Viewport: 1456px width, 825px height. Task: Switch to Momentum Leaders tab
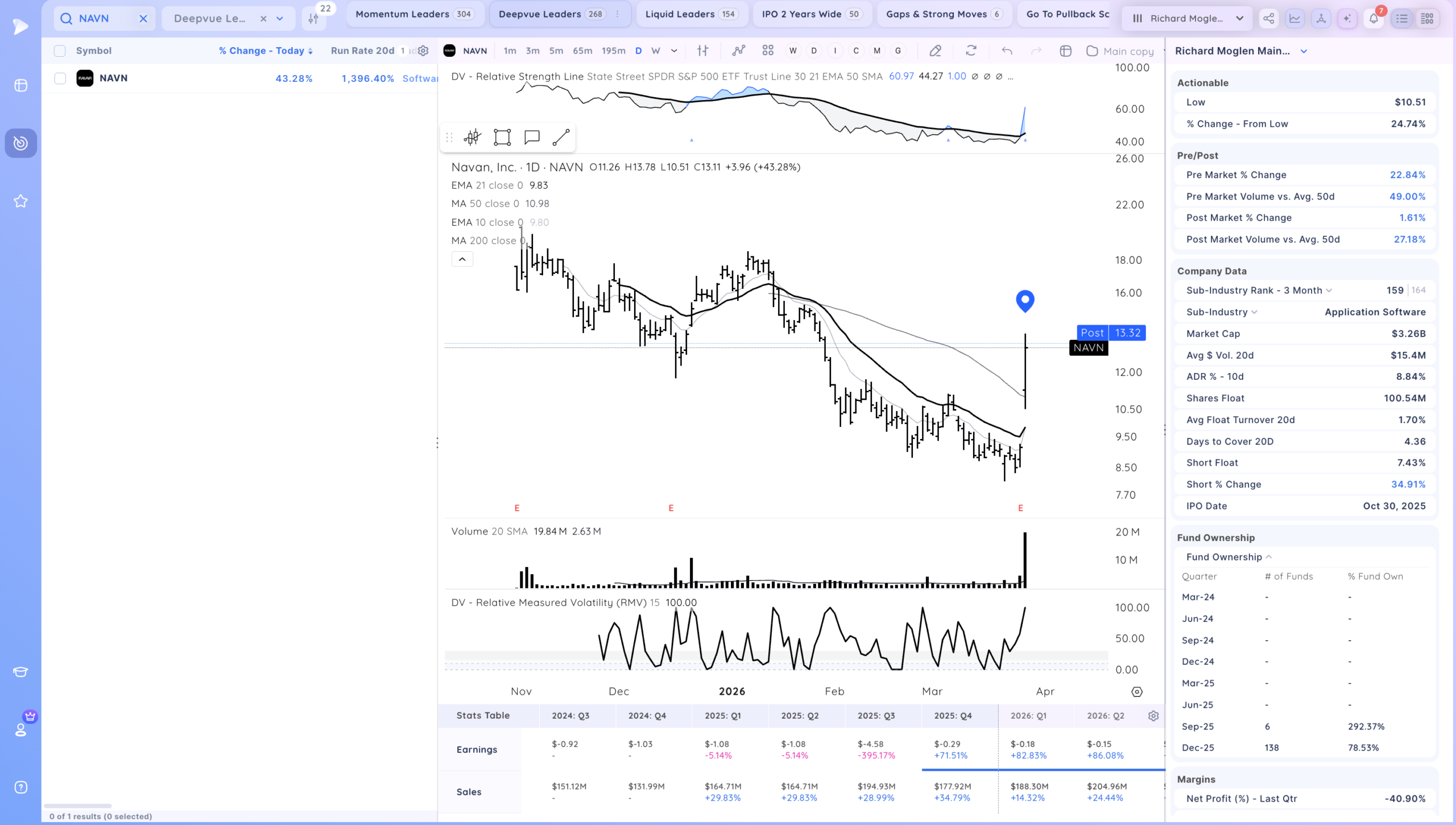[415, 14]
